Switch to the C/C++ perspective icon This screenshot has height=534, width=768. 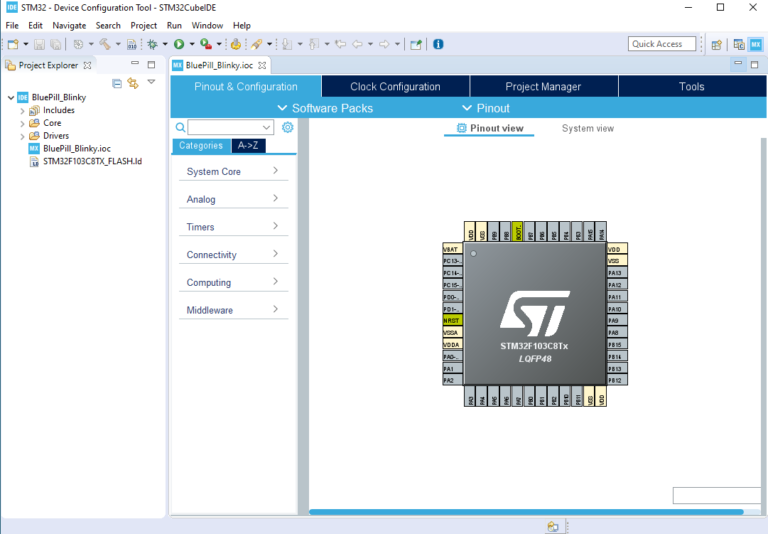coord(739,45)
